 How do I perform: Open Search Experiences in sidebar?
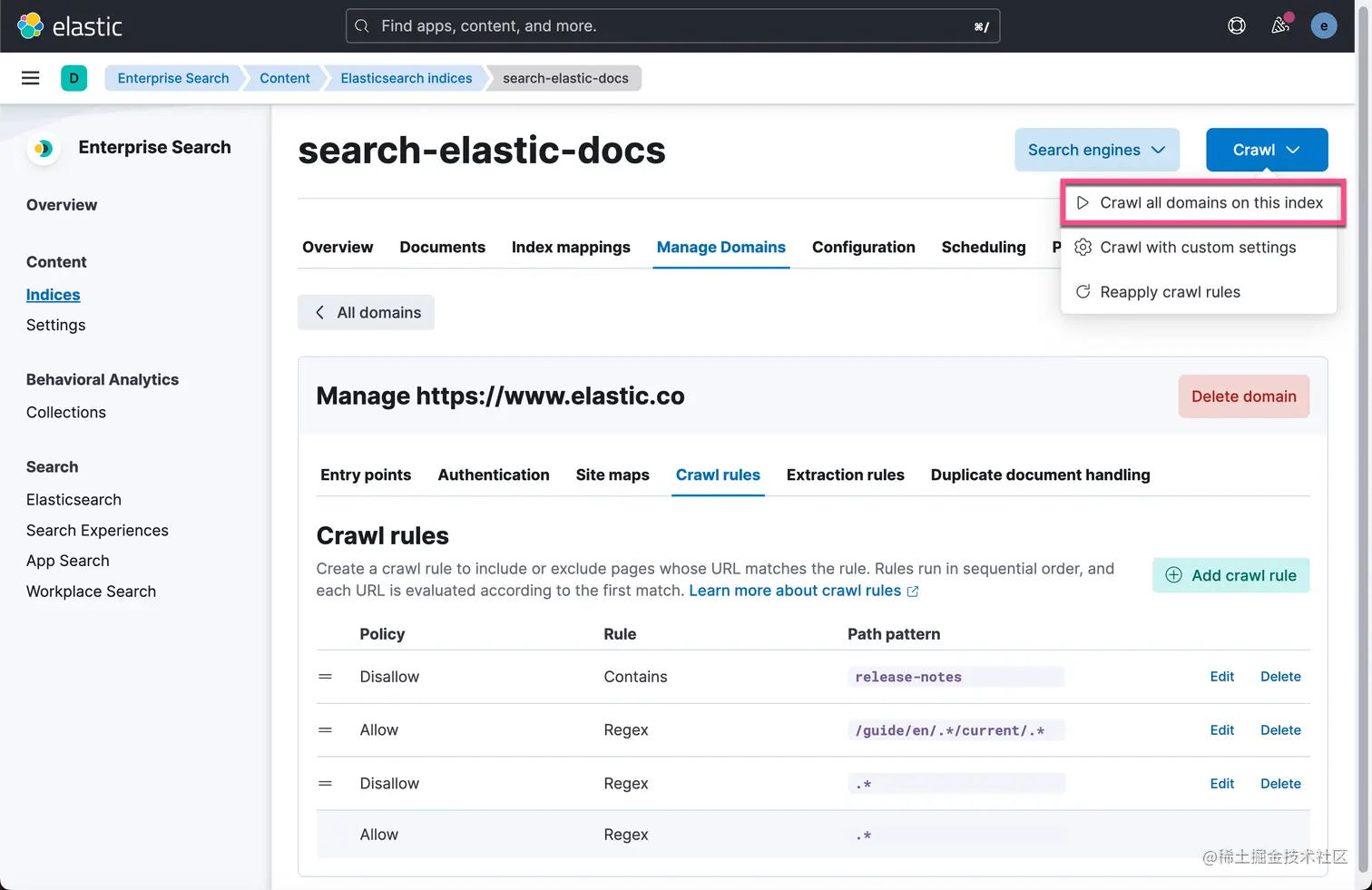click(x=97, y=531)
